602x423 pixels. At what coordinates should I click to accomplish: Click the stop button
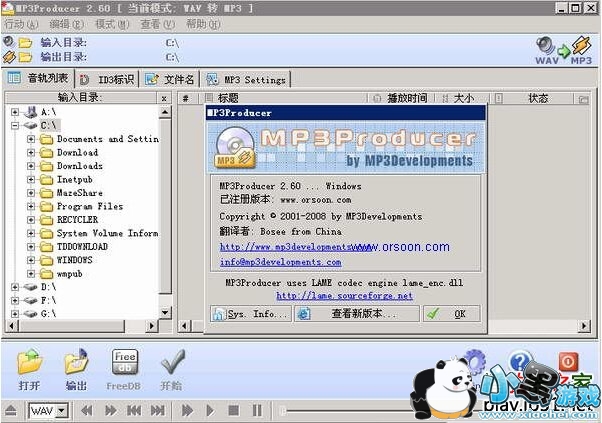pyautogui.click(x=233, y=411)
